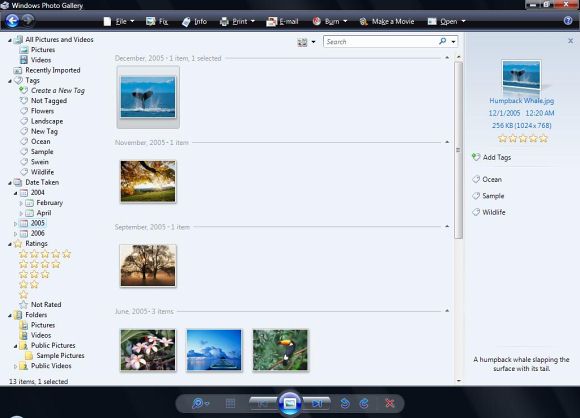580x418 pixels.
Task: Select the Flowers tag
Action: click(42, 111)
